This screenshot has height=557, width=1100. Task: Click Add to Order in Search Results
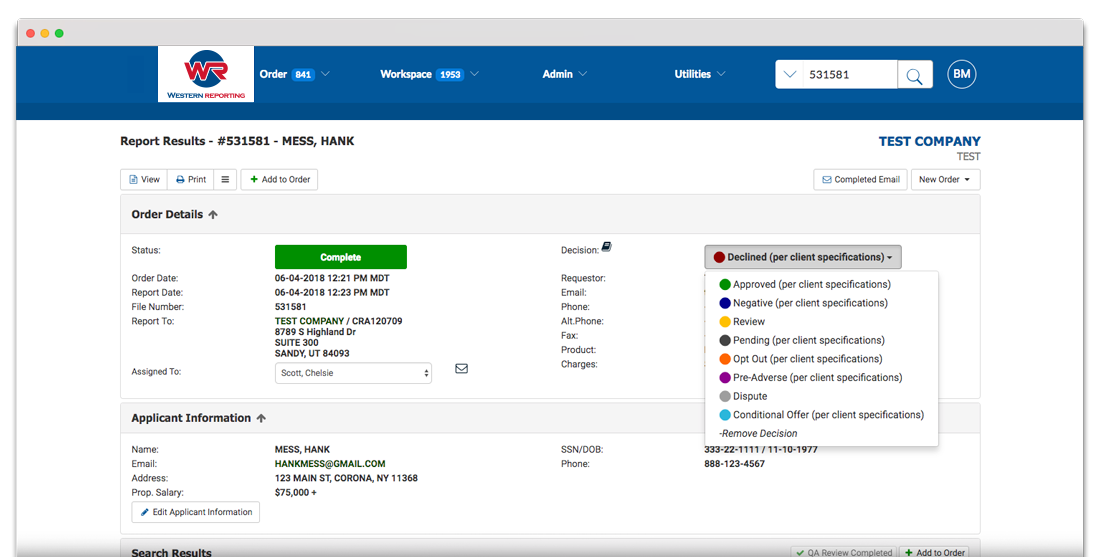[x=935, y=553]
